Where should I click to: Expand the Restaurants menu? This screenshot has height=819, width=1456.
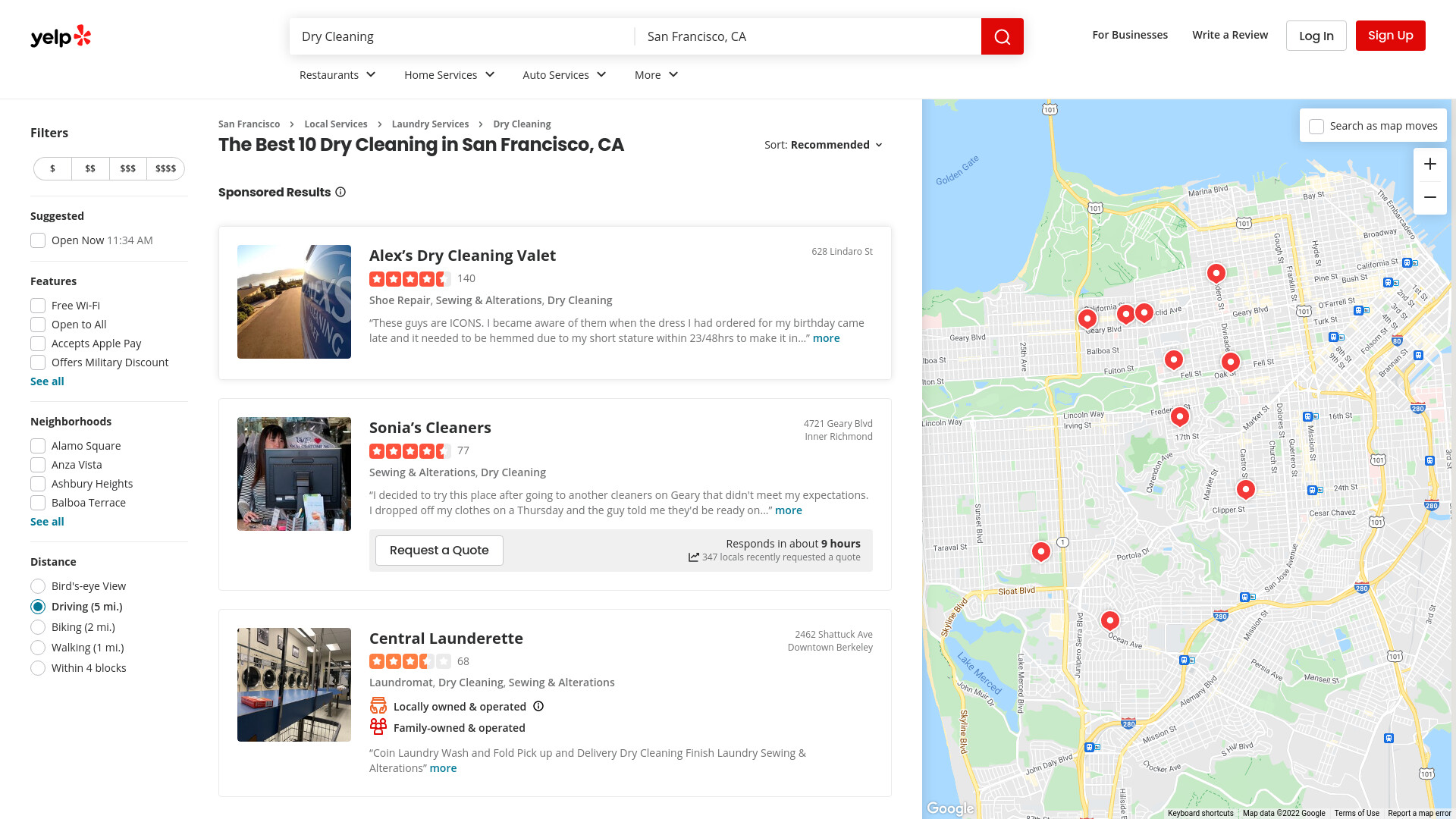point(337,74)
